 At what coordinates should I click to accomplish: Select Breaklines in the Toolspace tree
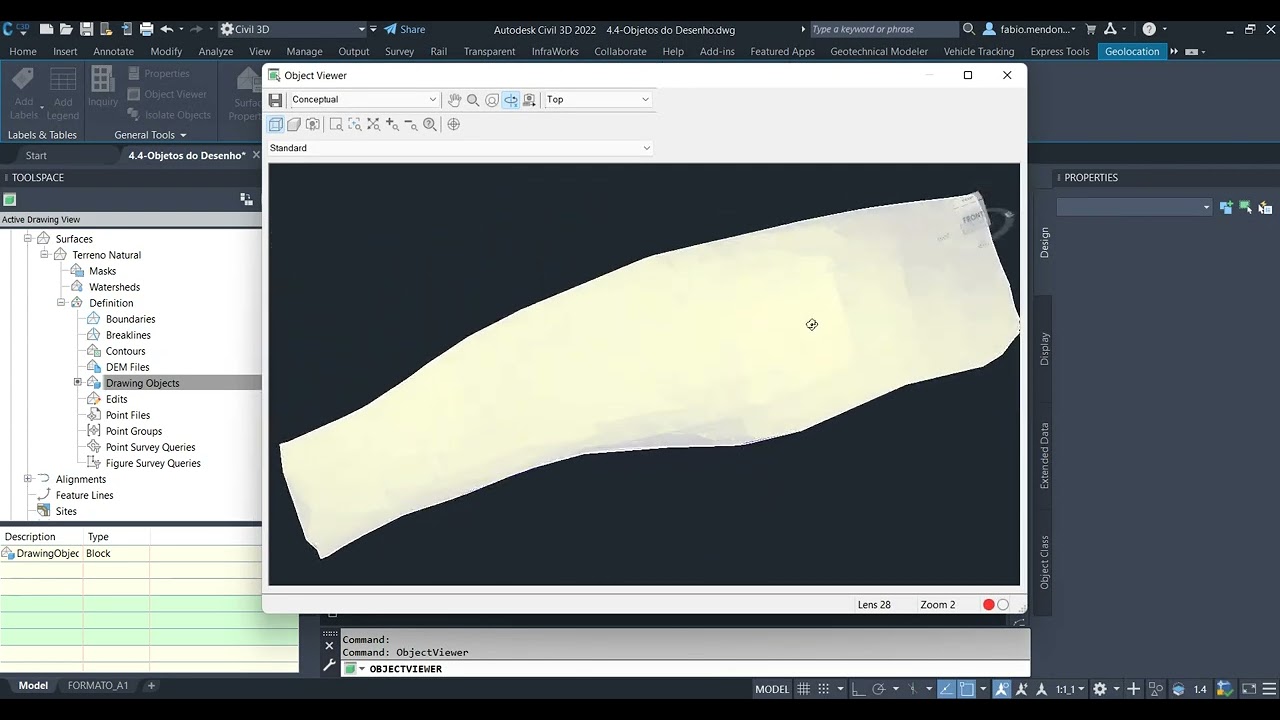point(128,335)
